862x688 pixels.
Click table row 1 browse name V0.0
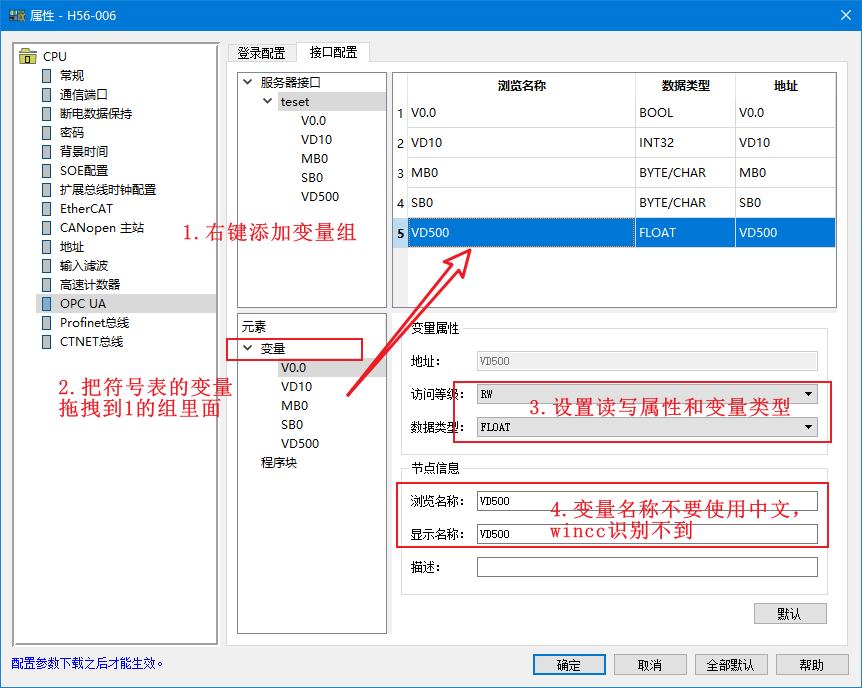pyautogui.click(x=521, y=113)
